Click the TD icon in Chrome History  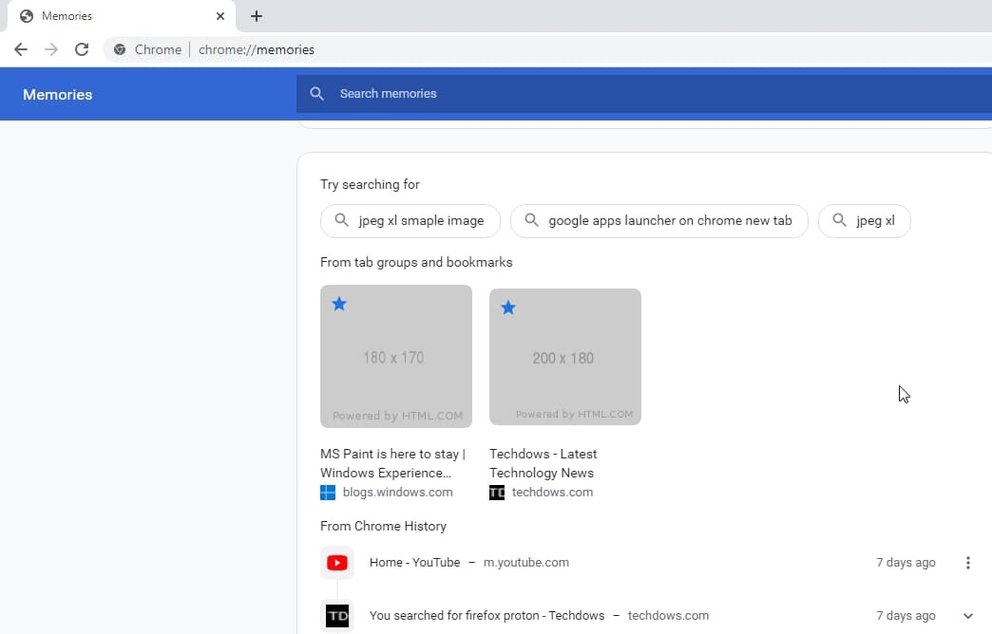coord(337,616)
